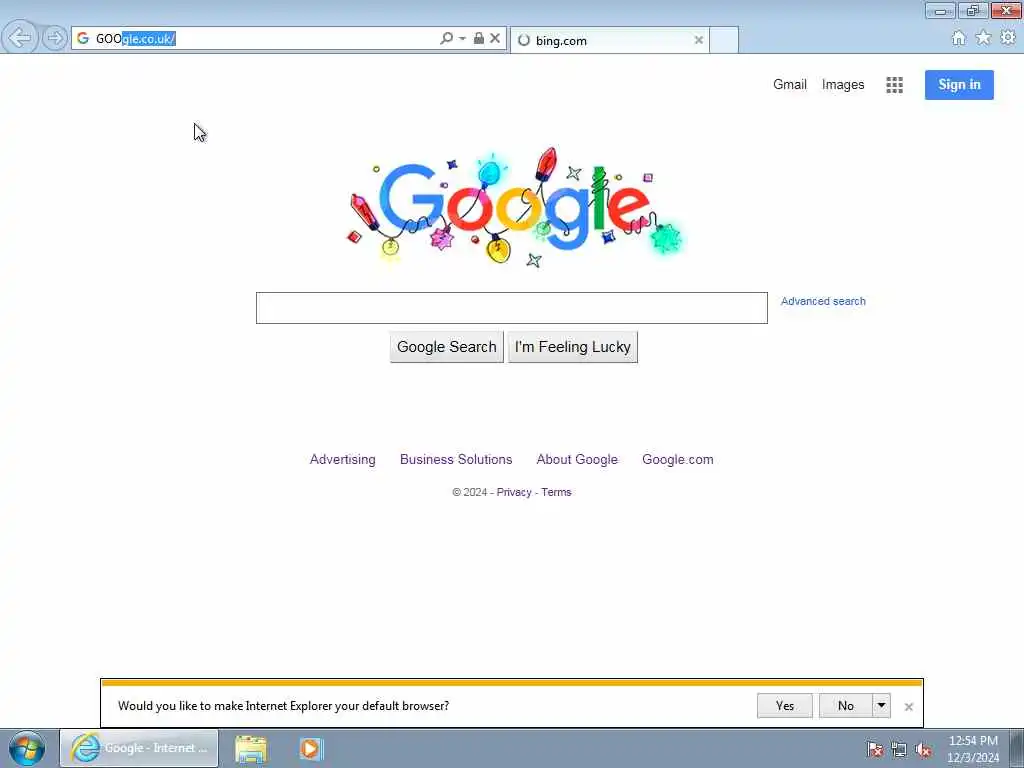
Task: Open the Action Center flag tray icon
Action: [x=874, y=749]
